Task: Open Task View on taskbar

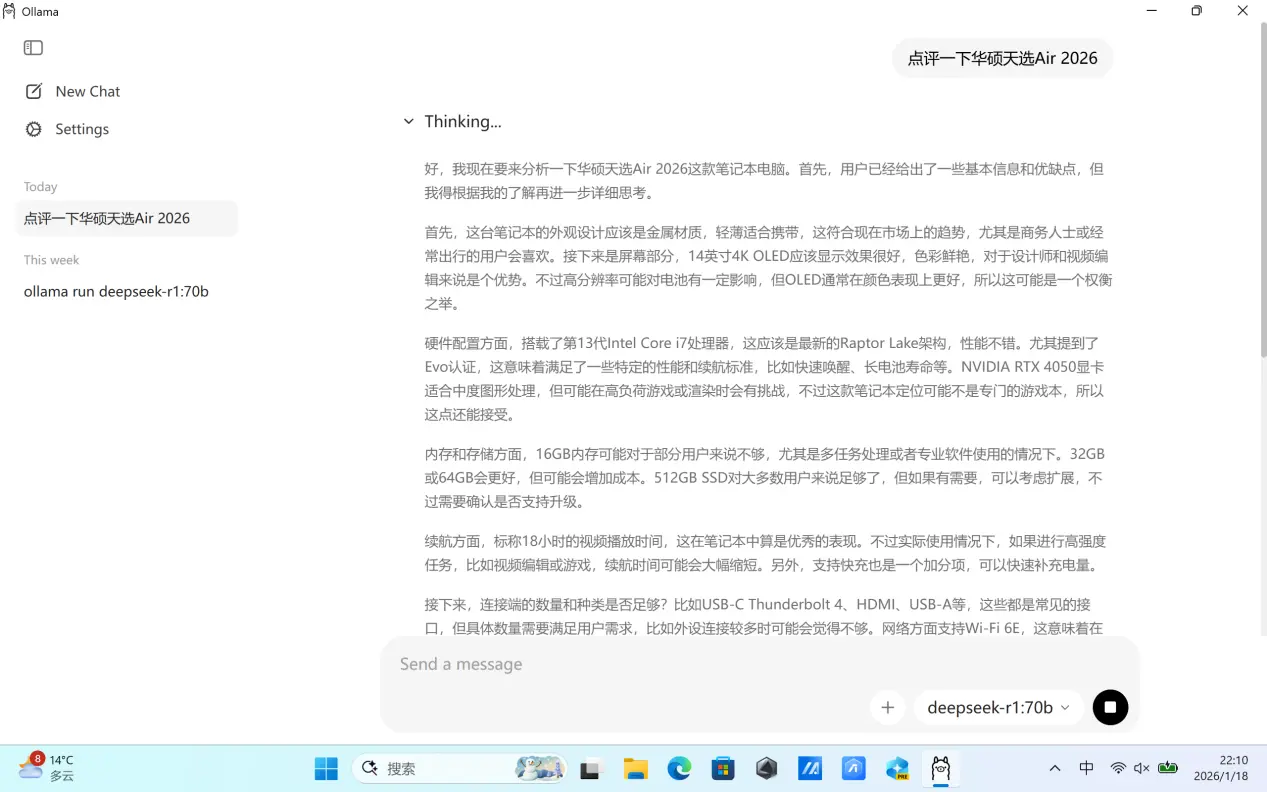Action: pos(591,769)
